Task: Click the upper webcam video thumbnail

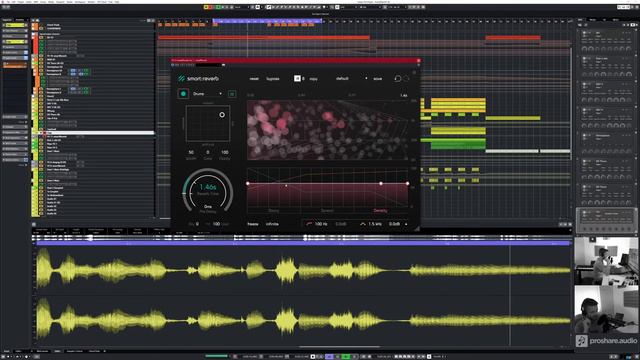Action: click(606, 261)
